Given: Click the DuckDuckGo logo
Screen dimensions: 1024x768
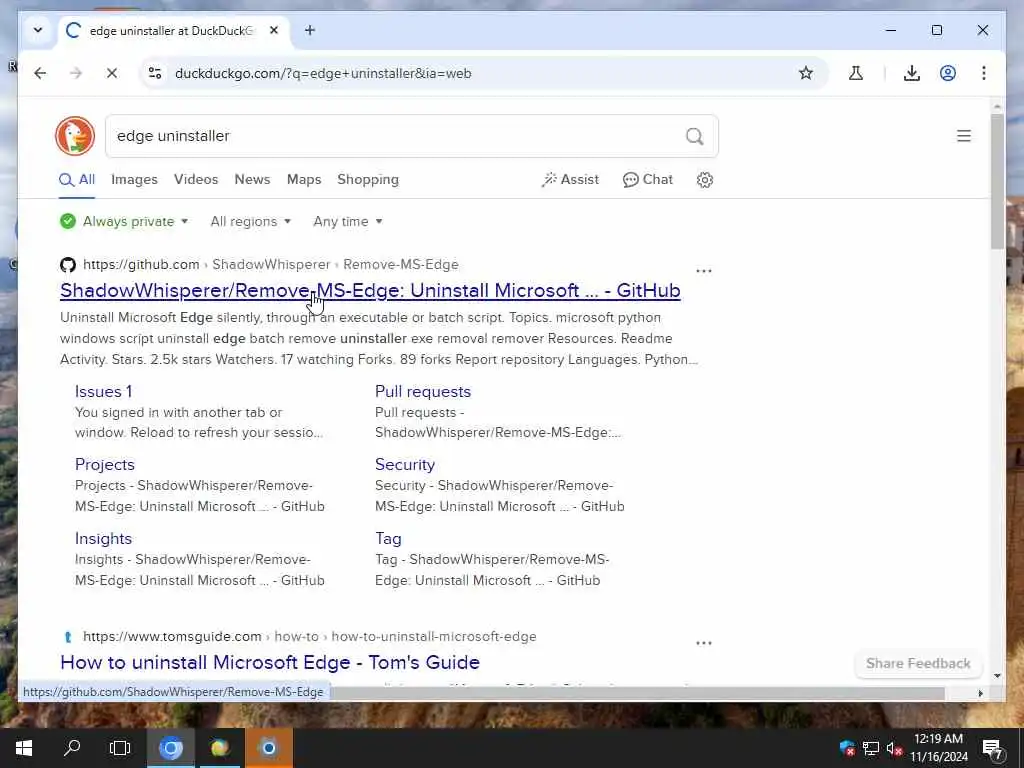Looking at the screenshot, I should pyautogui.click(x=75, y=136).
